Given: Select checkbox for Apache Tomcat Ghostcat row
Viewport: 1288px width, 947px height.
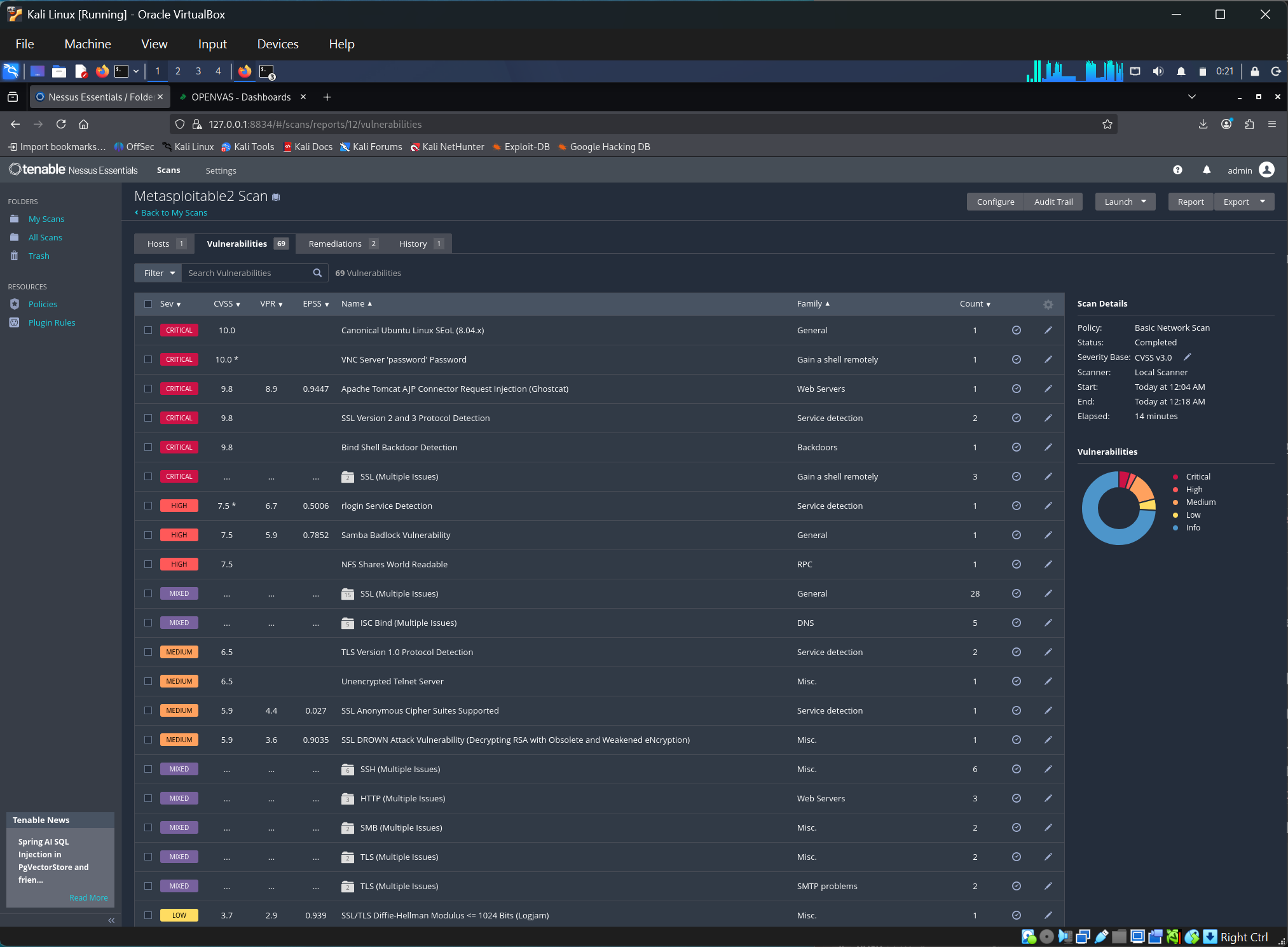Looking at the screenshot, I should [x=148, y=389].
